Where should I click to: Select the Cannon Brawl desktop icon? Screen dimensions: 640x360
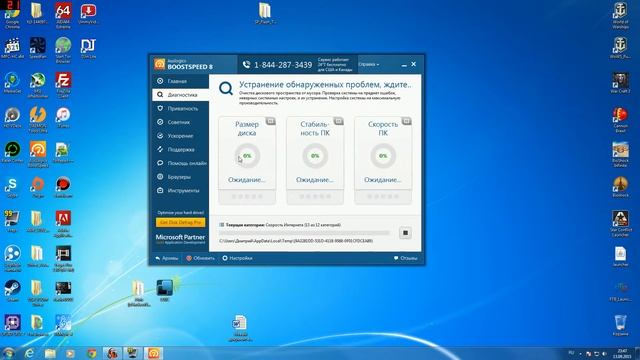pyautogui.click(x=620, y=120)
